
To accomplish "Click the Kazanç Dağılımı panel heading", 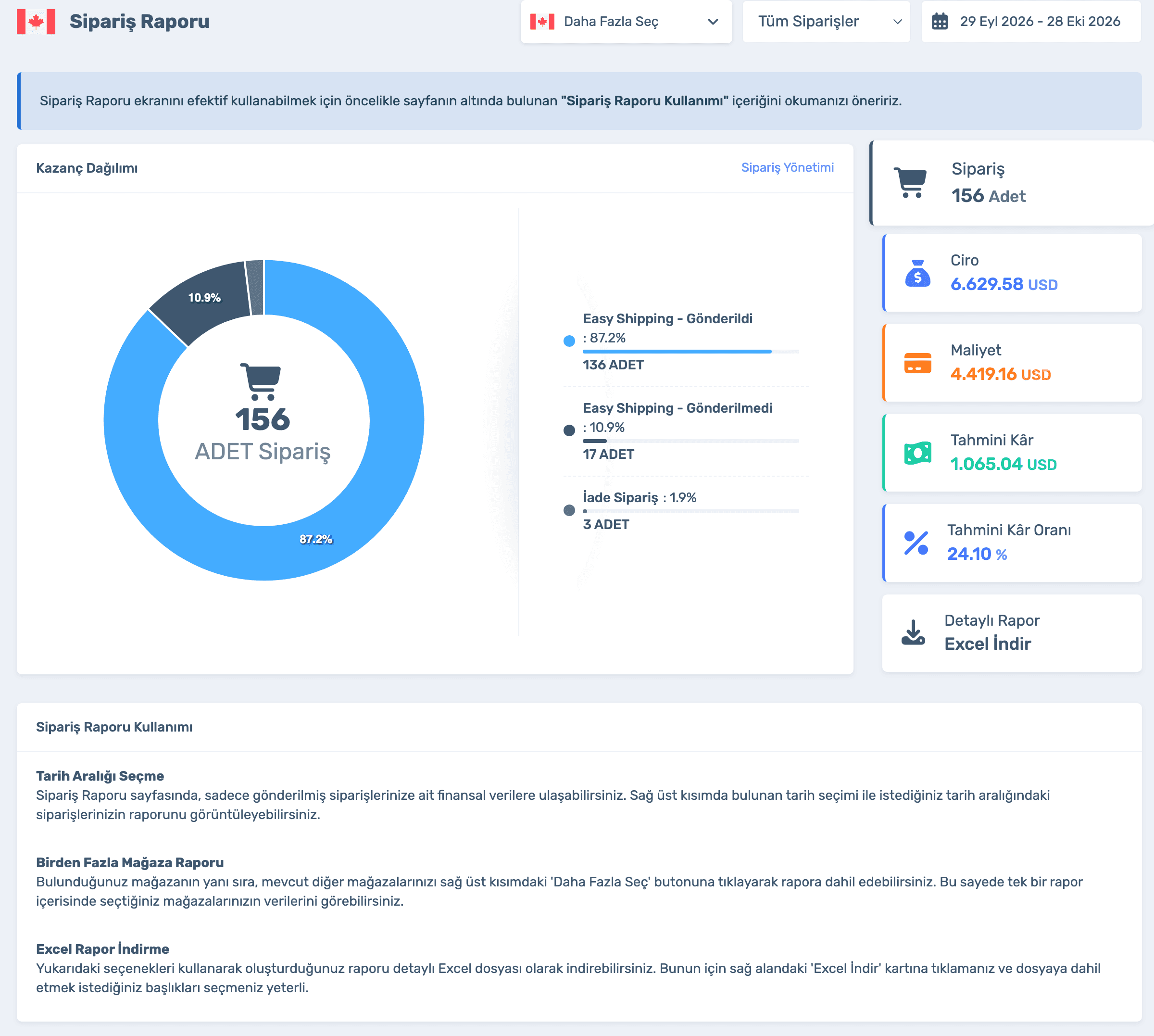I will 87,168.
